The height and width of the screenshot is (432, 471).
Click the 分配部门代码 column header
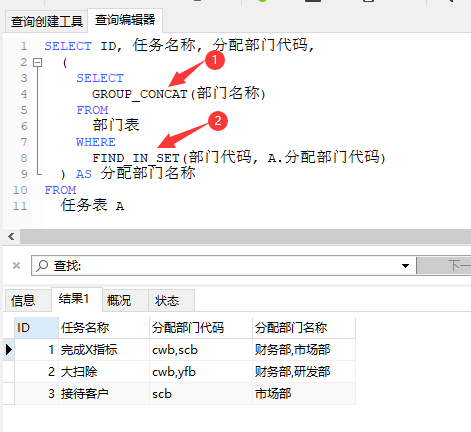point(201,328)
